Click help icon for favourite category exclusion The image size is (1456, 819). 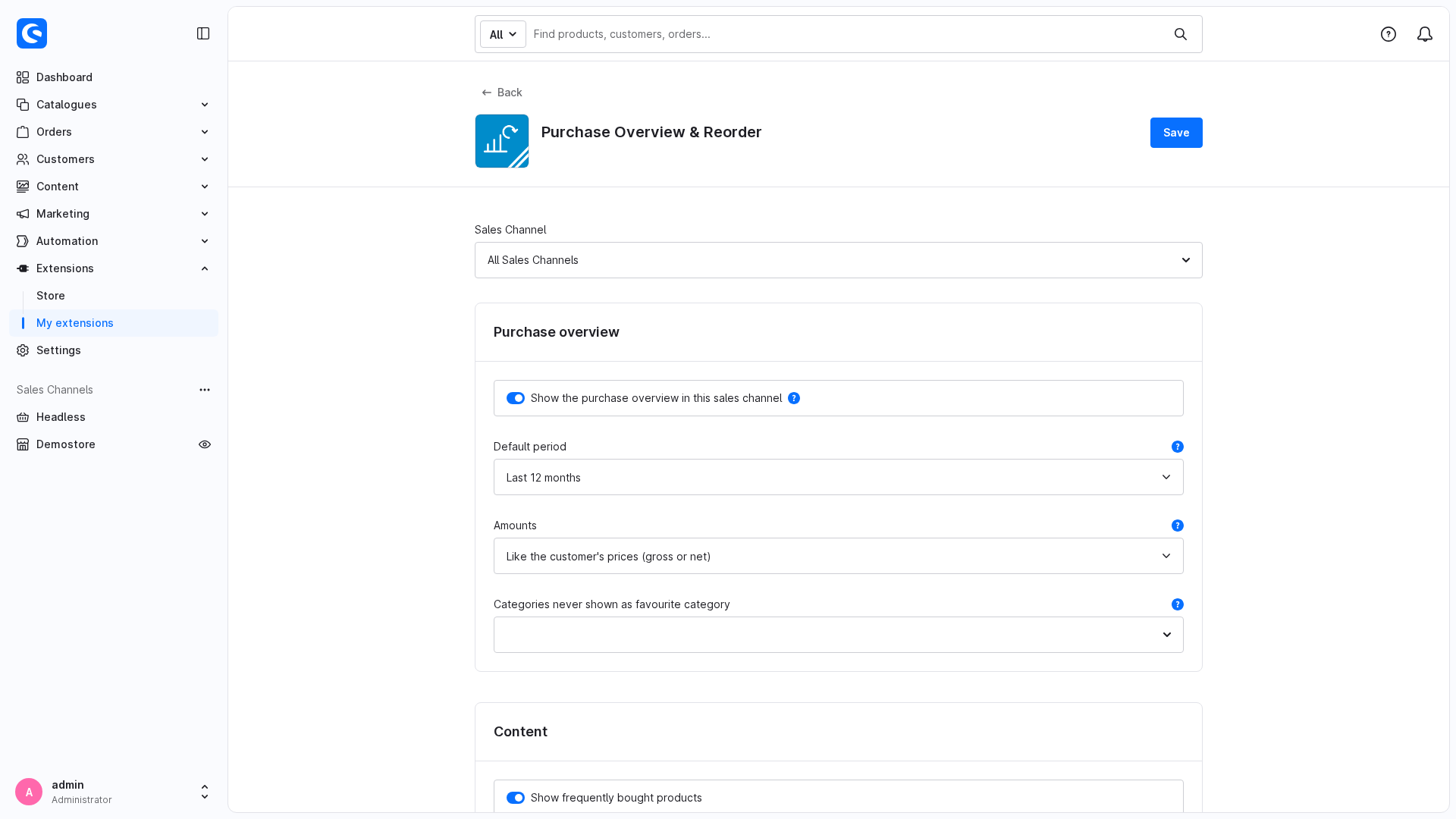tap(1178, 604)
